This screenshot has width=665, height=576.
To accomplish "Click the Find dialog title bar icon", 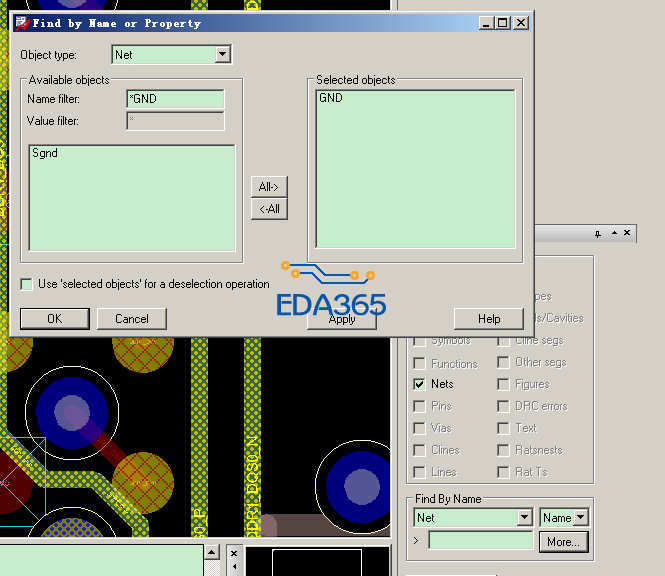I will coord(21,22).
